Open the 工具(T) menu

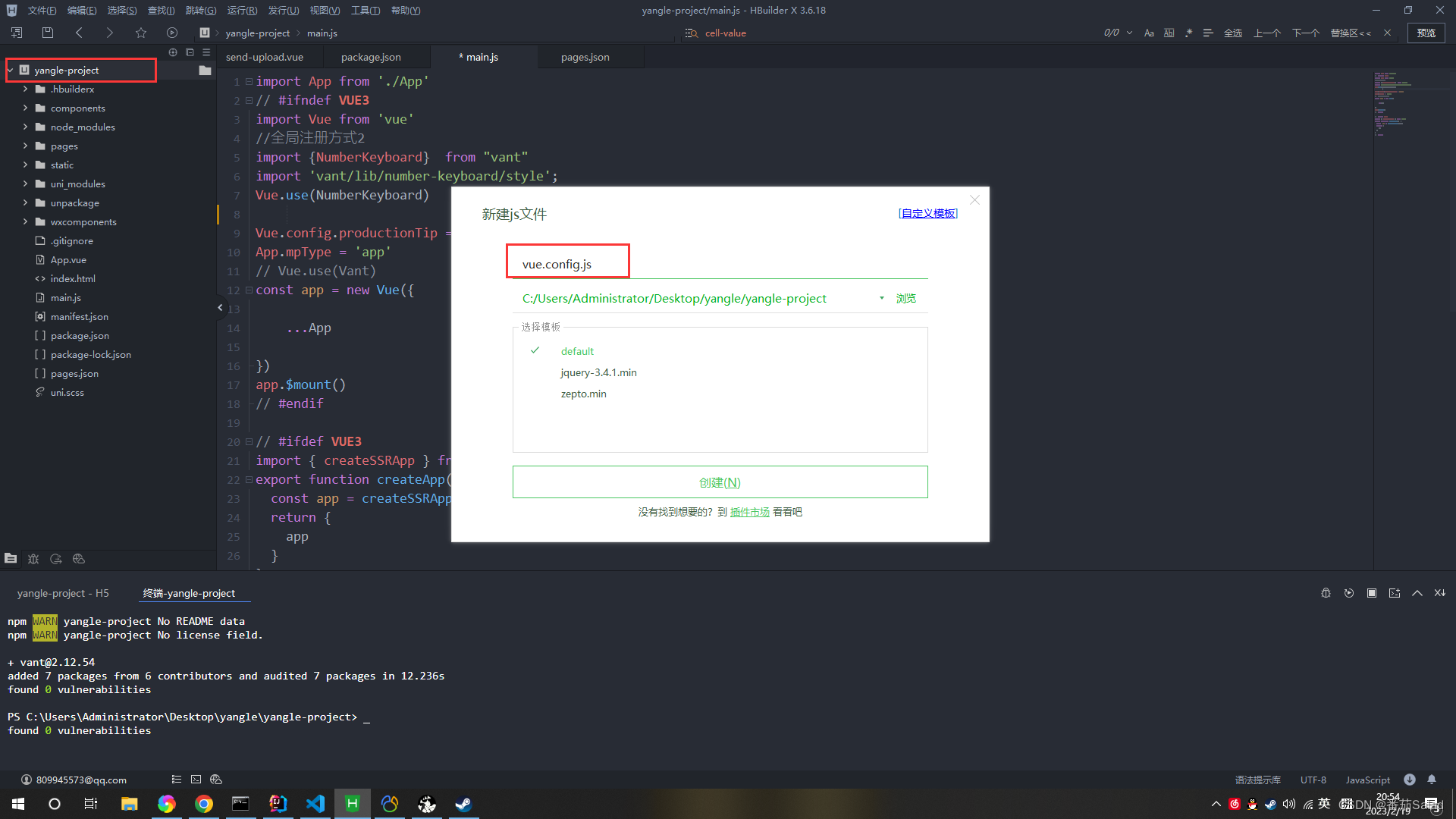tap(366, 10)
